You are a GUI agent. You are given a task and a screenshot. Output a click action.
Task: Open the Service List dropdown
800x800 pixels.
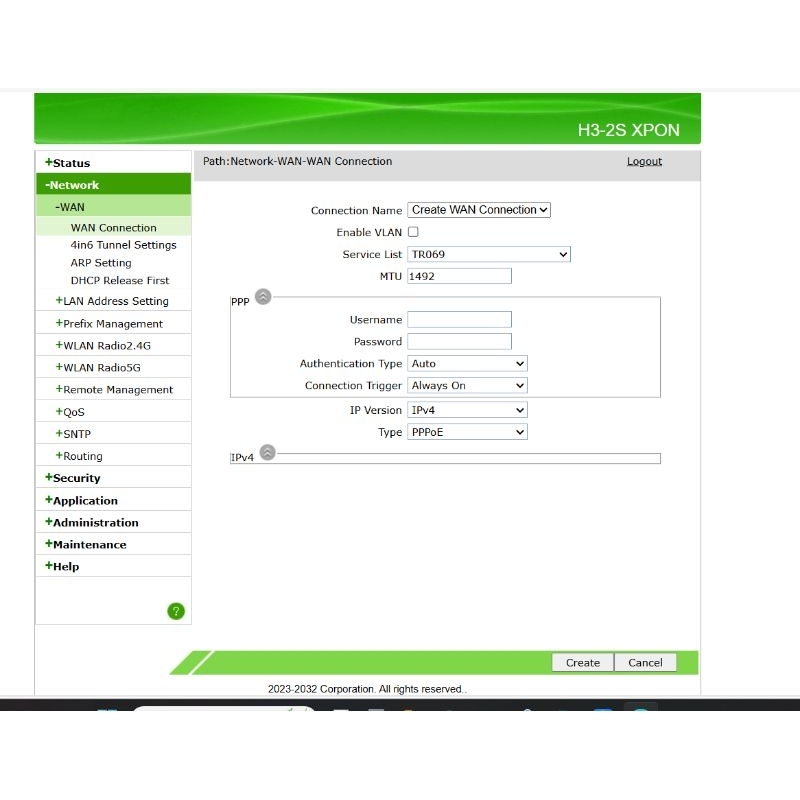pyautogui.click(x=488, y=255)
